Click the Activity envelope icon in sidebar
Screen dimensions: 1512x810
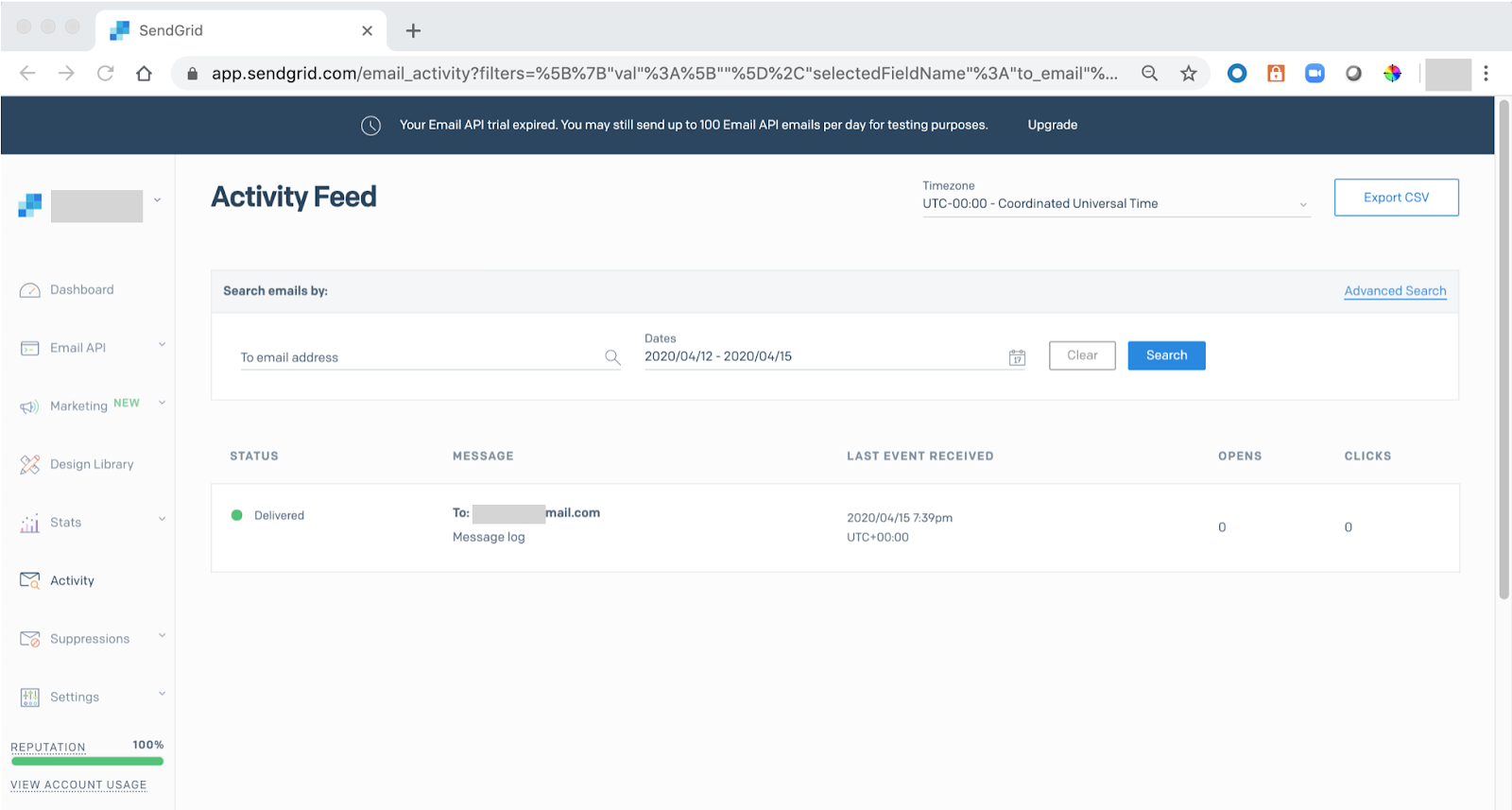point(30,580)
